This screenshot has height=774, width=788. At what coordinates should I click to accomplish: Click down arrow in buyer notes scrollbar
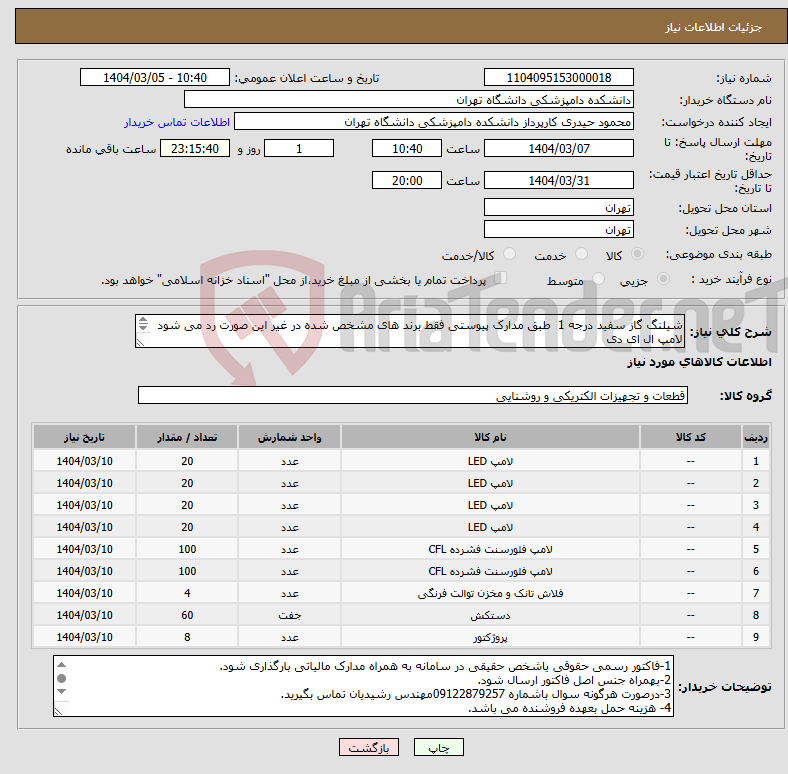pos(62,692)
